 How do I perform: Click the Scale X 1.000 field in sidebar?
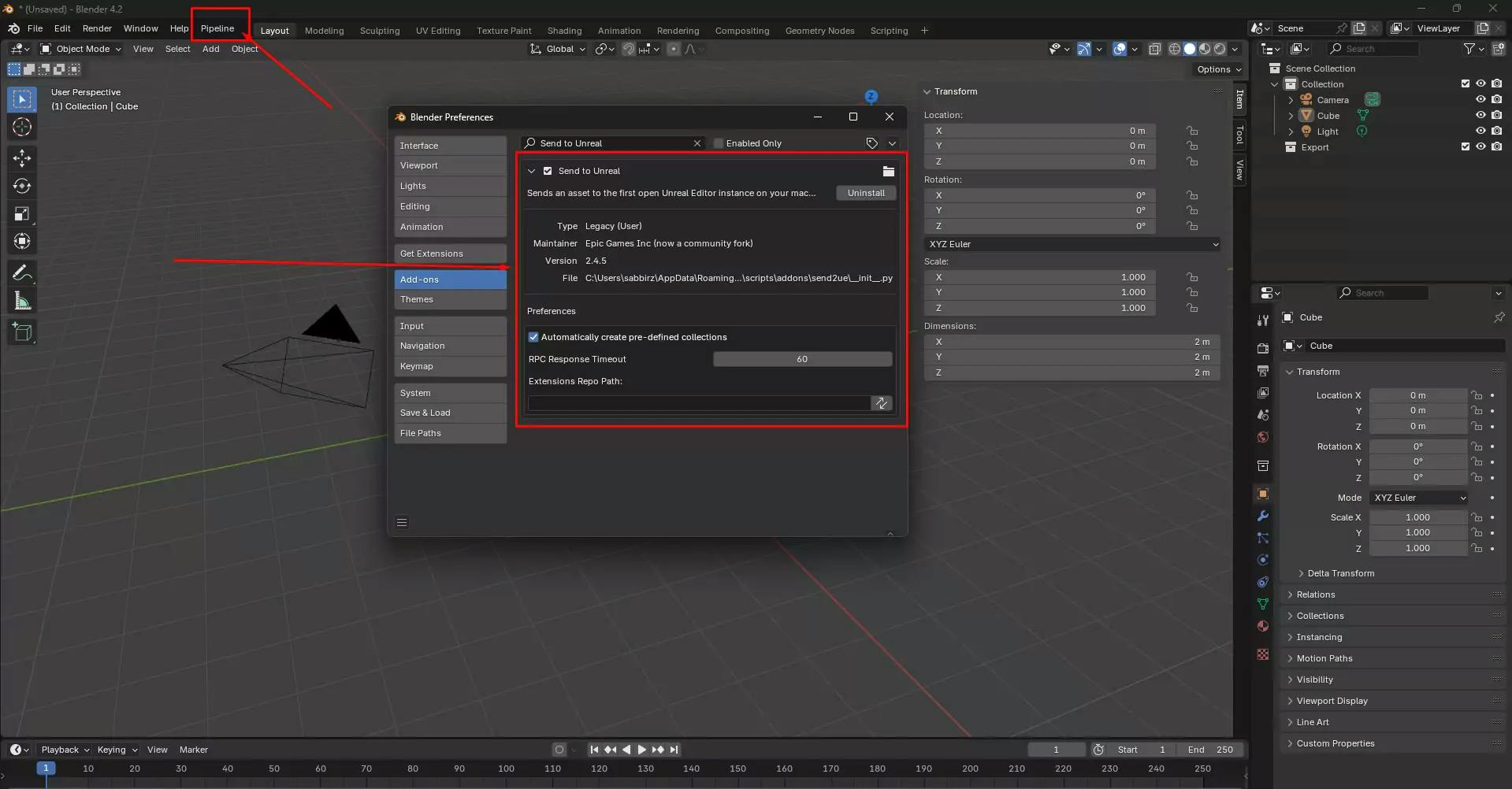click(x=1040, y=277)
